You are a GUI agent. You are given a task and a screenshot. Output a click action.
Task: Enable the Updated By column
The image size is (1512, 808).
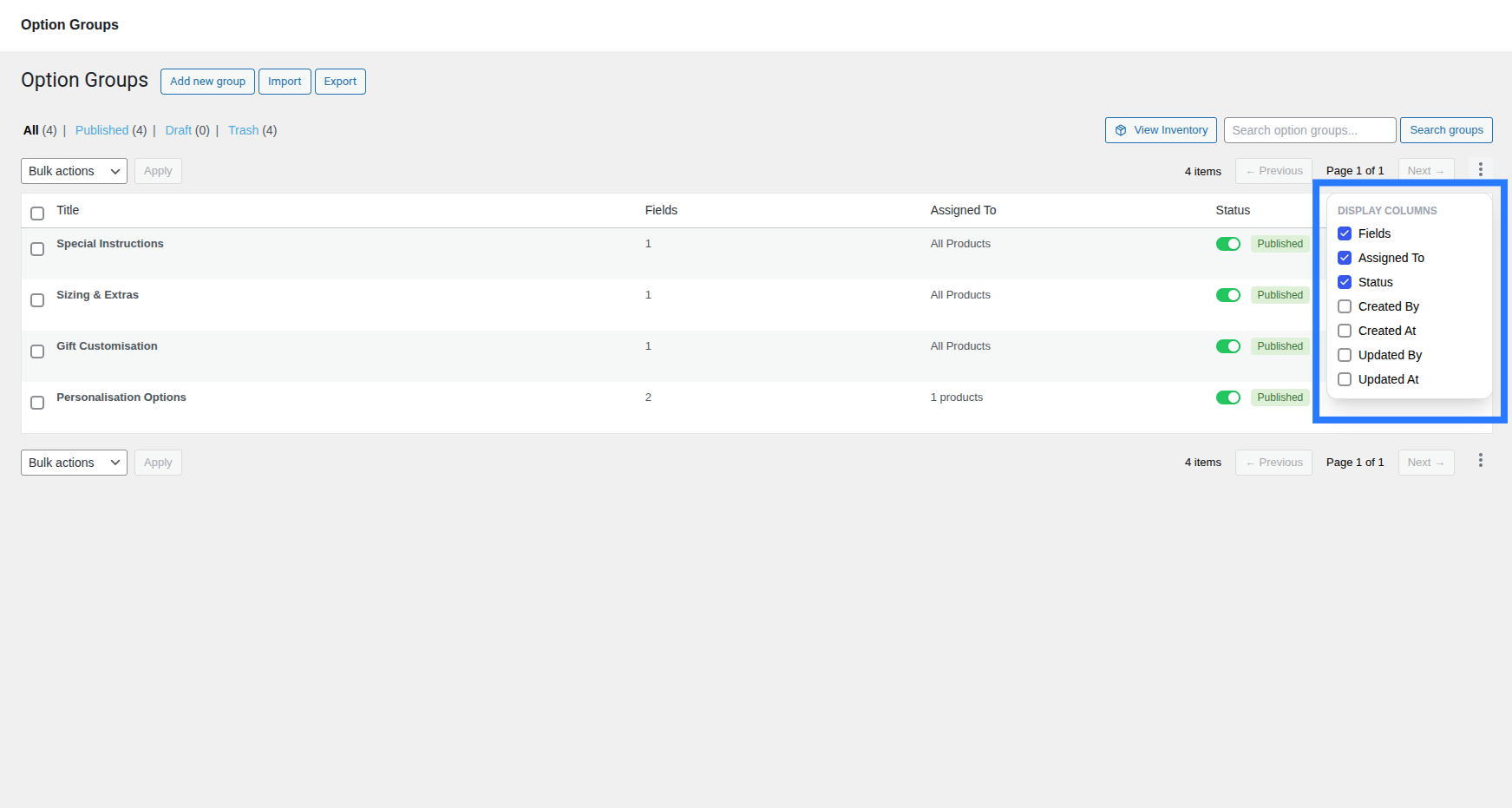(x=1345, y=355)
